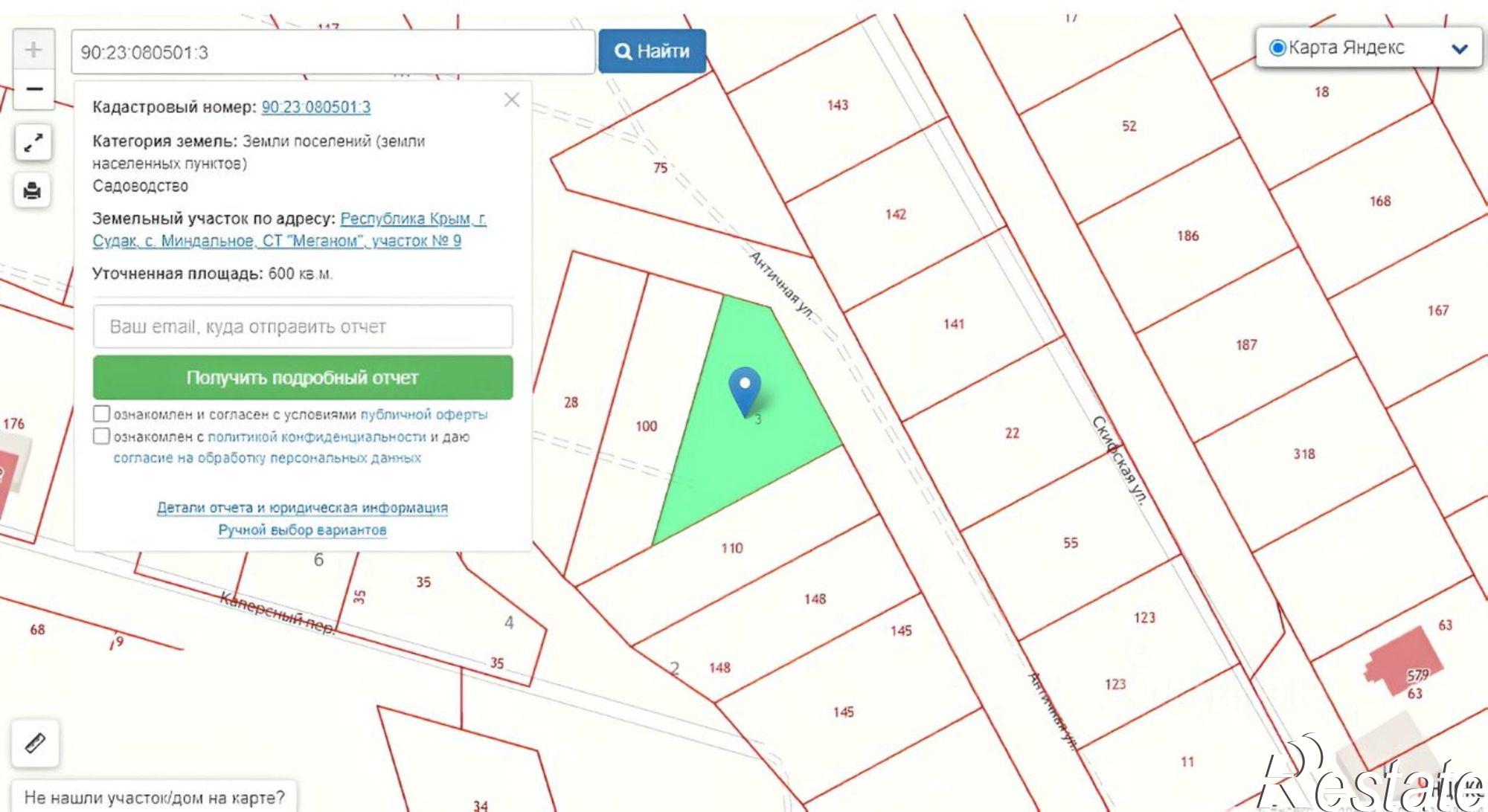This screenshot has height=812, width=1488.
Task: Select the Карта Яндекс radio button
Action: 1277,48
